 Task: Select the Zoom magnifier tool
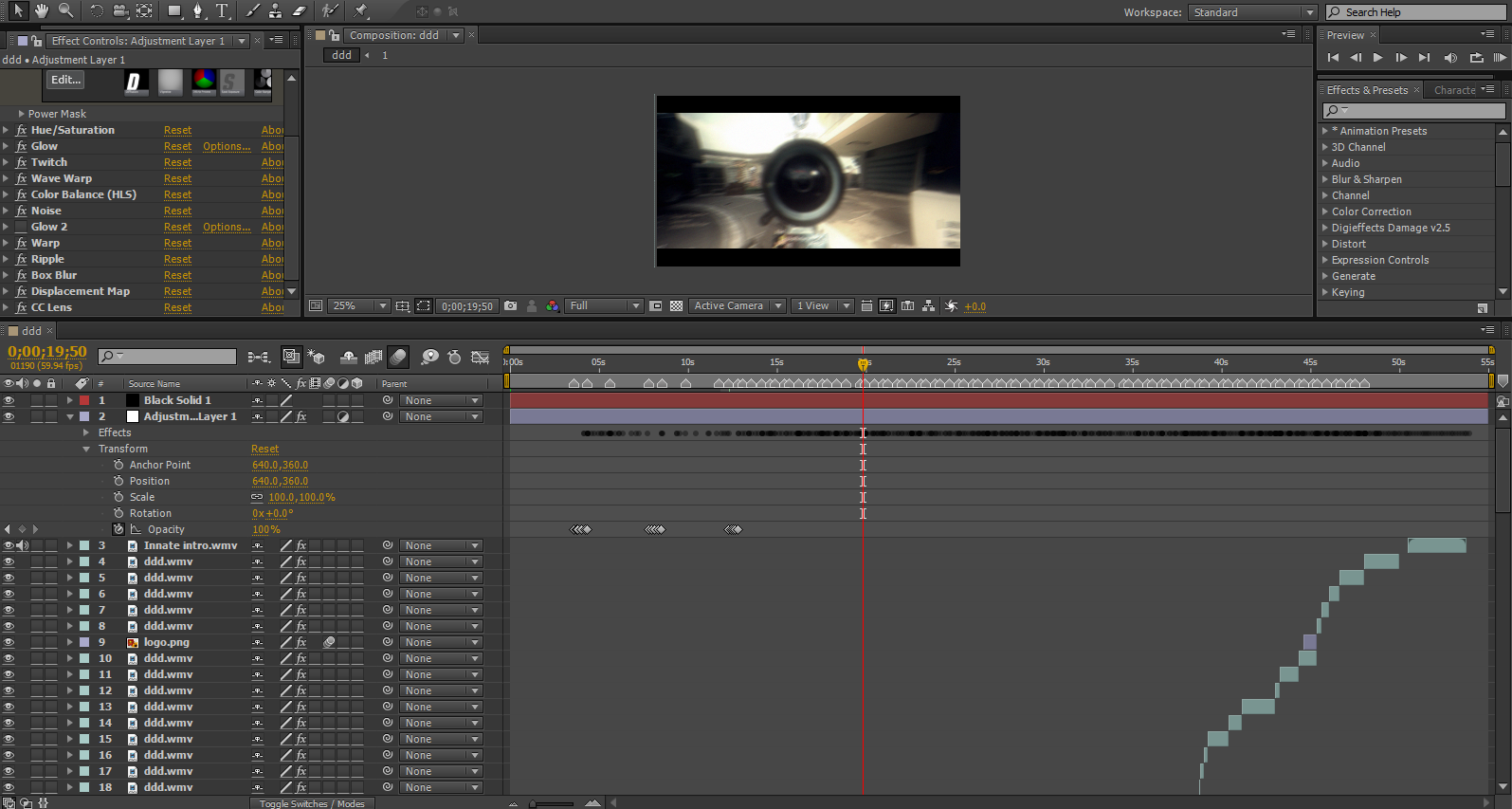(x=65, y=10)
